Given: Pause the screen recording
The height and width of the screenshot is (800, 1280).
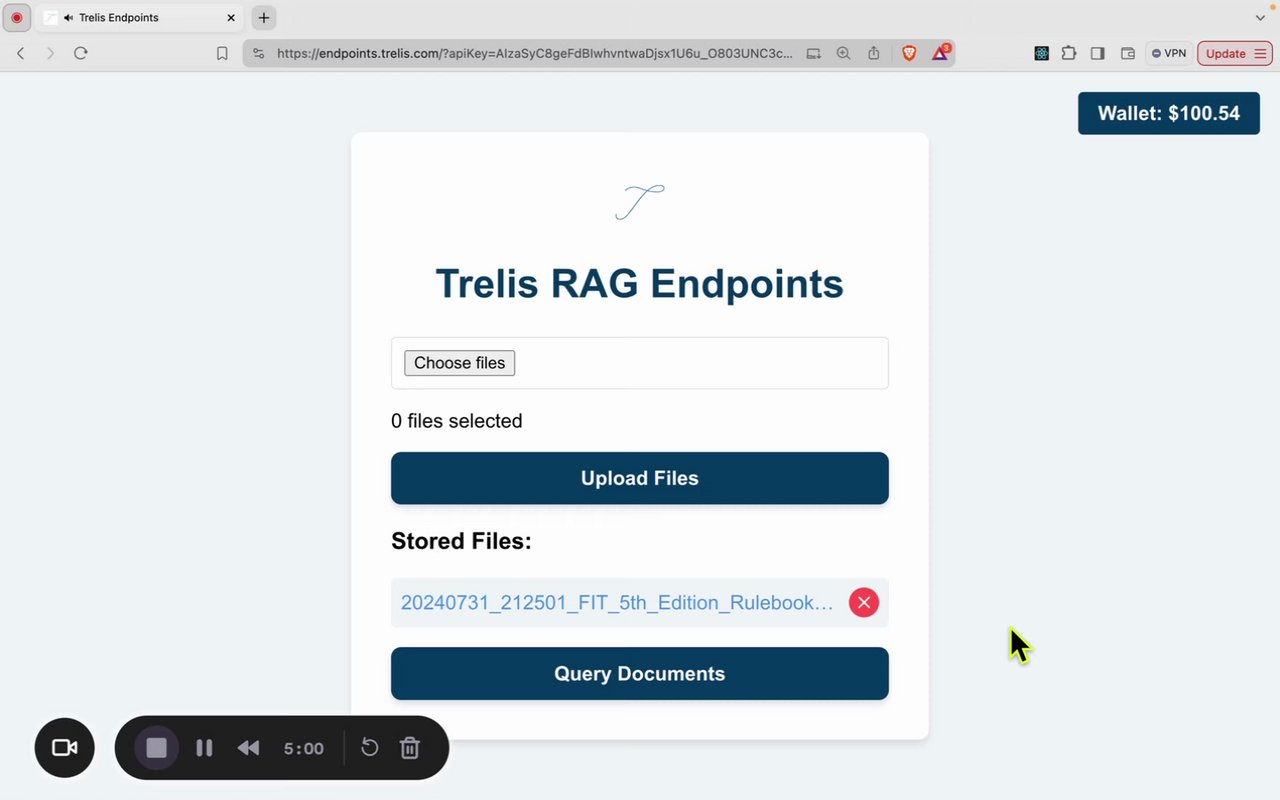Looking at the screenshot, I should coord(204,748).
